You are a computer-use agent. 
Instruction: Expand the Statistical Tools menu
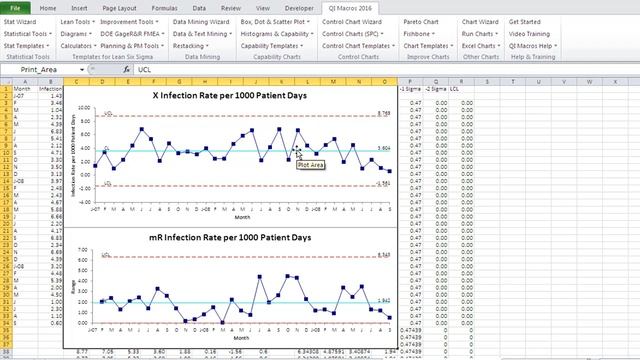[x=28, y=34]
